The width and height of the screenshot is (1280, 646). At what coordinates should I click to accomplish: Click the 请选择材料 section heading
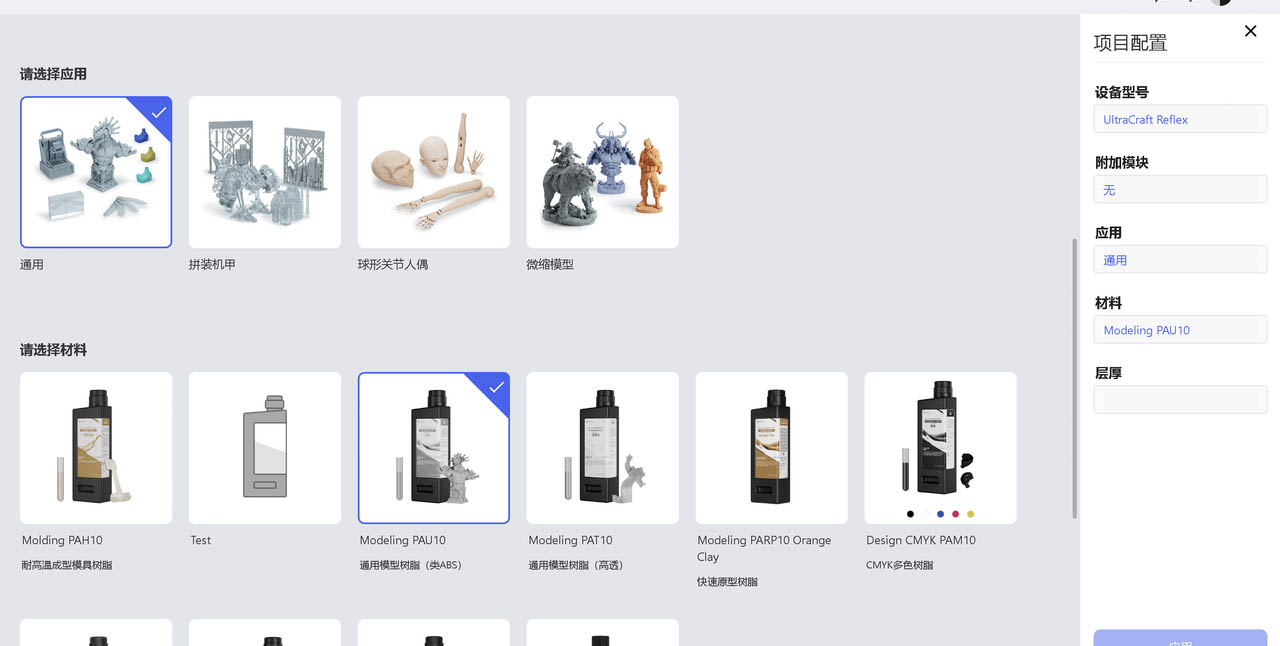(x=54, y=350)
